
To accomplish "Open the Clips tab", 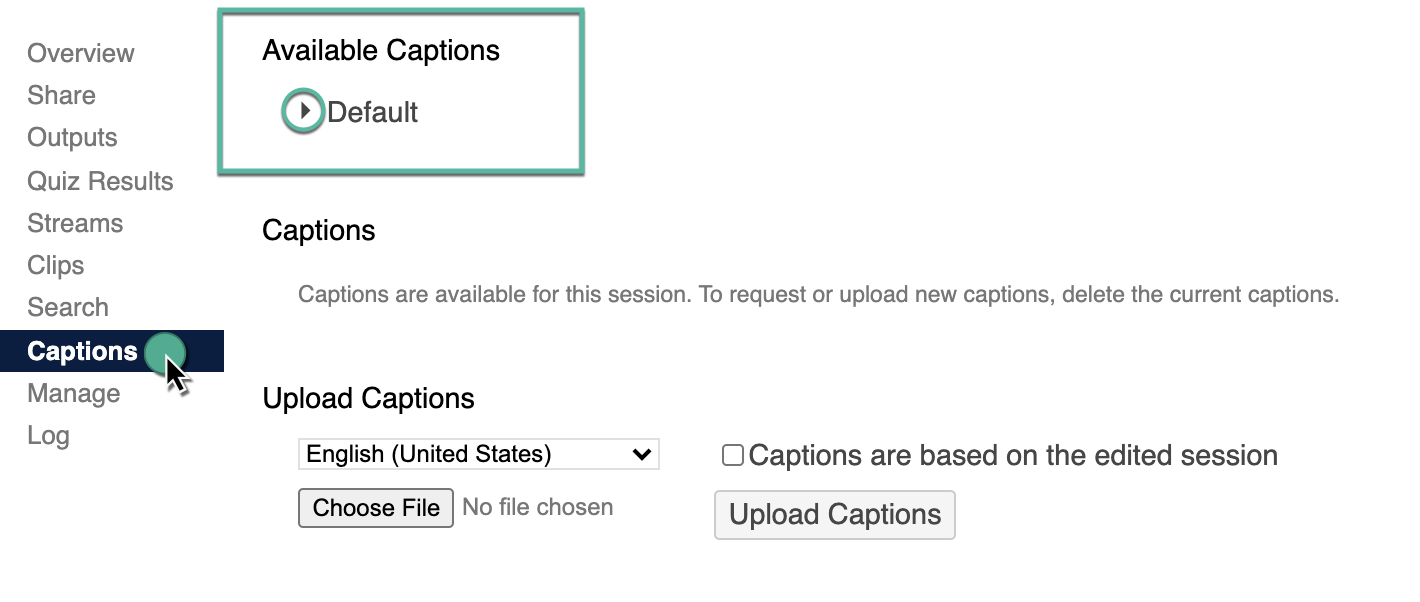I will [56, 265].
